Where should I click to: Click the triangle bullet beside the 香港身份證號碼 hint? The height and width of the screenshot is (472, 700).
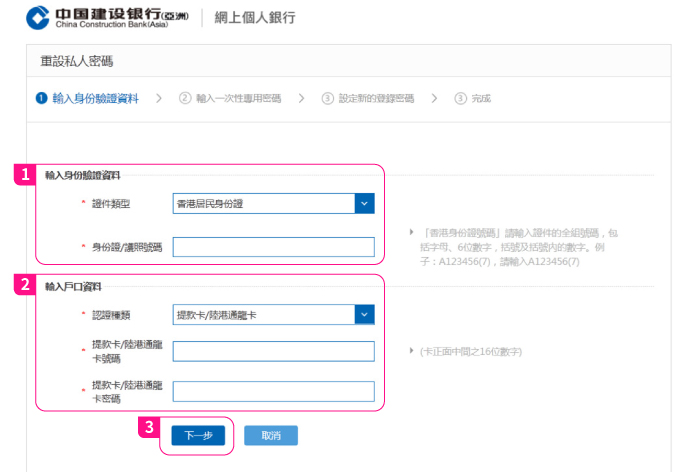coord(413,232)
